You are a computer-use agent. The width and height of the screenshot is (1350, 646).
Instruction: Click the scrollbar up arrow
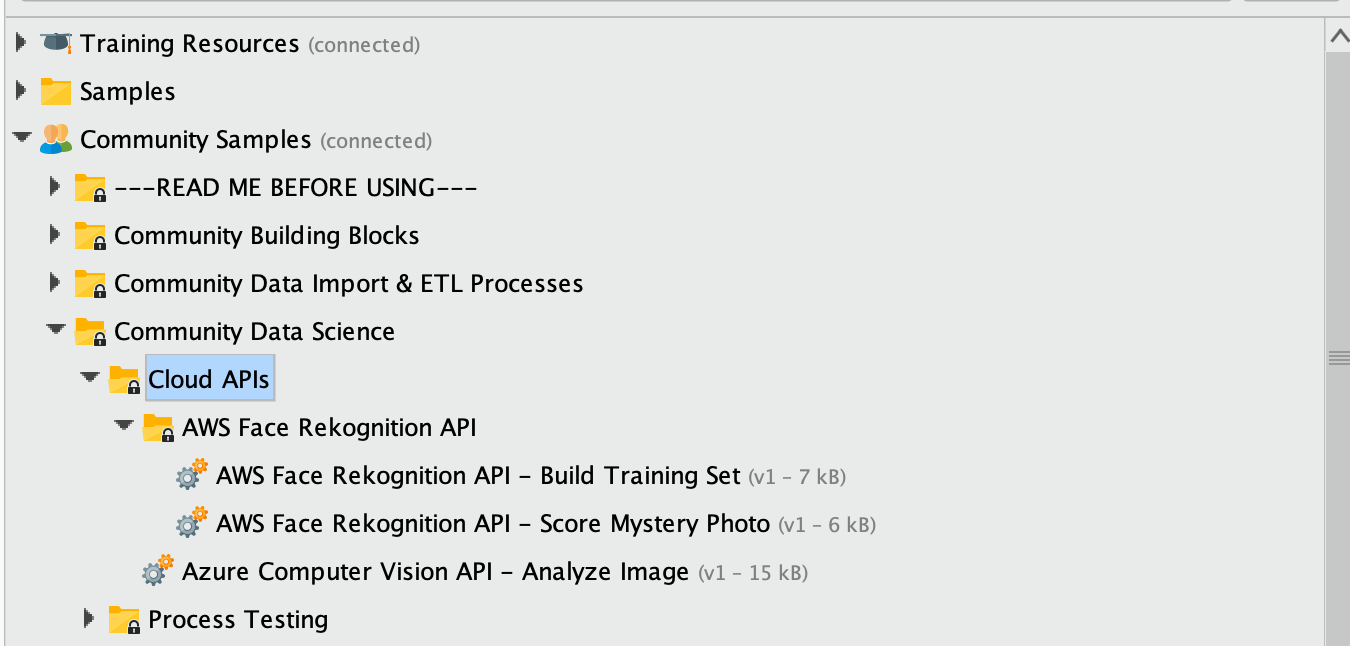click(x=1338, y=37)
